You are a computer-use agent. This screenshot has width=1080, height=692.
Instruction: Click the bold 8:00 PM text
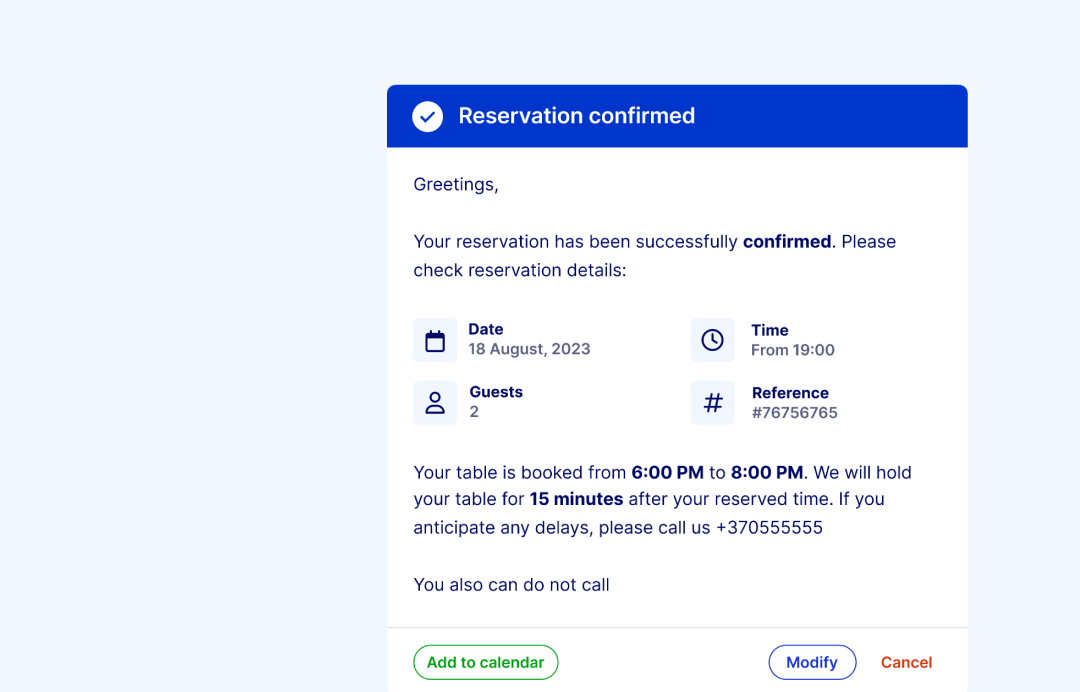[x=767, y=472]
